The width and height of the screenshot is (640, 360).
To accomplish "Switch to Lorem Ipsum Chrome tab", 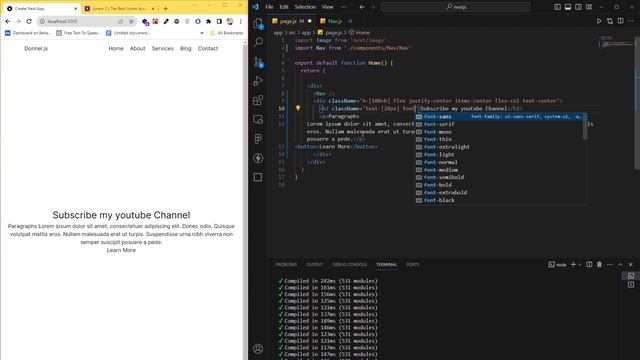I will [119, 9].
